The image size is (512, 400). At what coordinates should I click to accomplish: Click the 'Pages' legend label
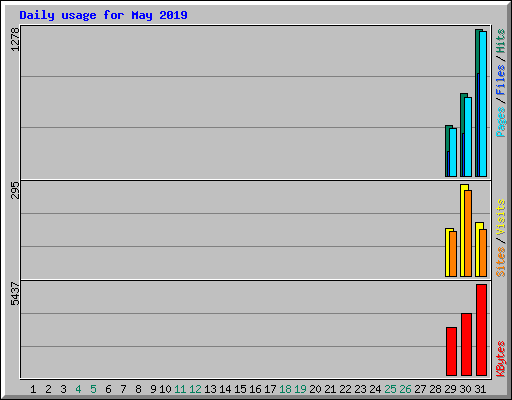(501, 122)
